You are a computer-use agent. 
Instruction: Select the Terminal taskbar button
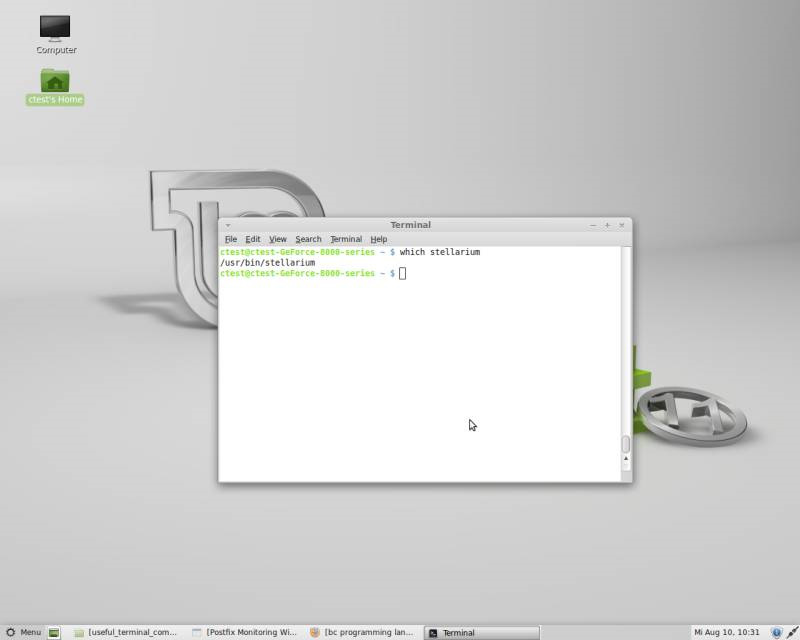[482, 633]
